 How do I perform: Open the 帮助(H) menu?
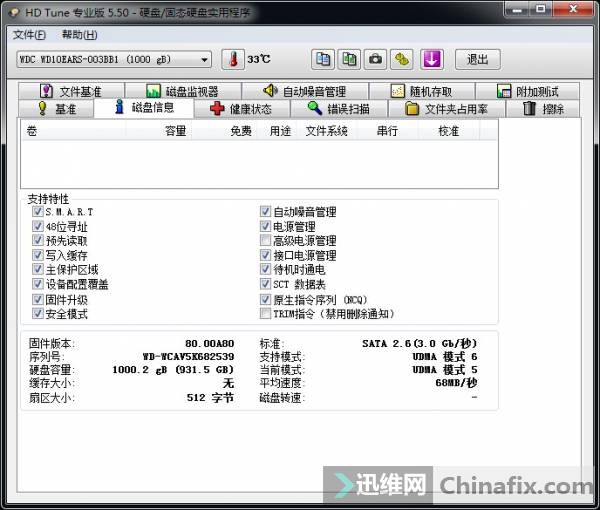[80, 35]
